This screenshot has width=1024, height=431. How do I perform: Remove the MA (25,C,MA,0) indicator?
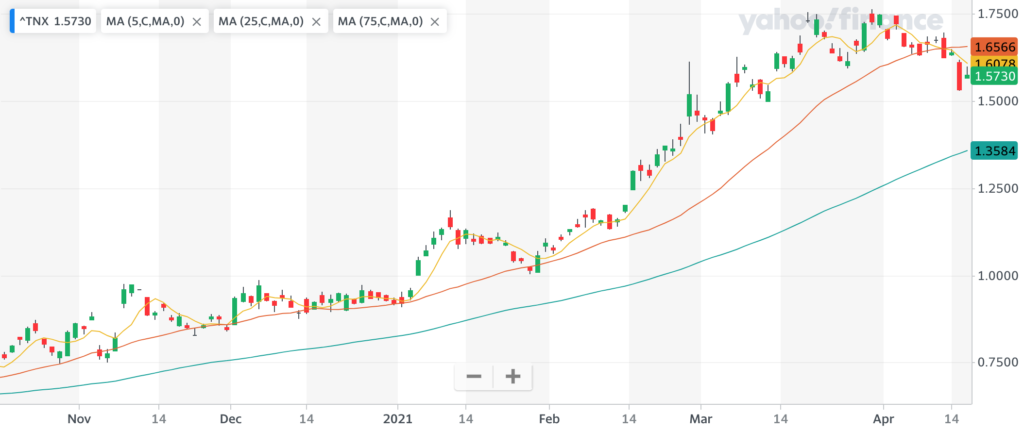click(x=316, y=22)
